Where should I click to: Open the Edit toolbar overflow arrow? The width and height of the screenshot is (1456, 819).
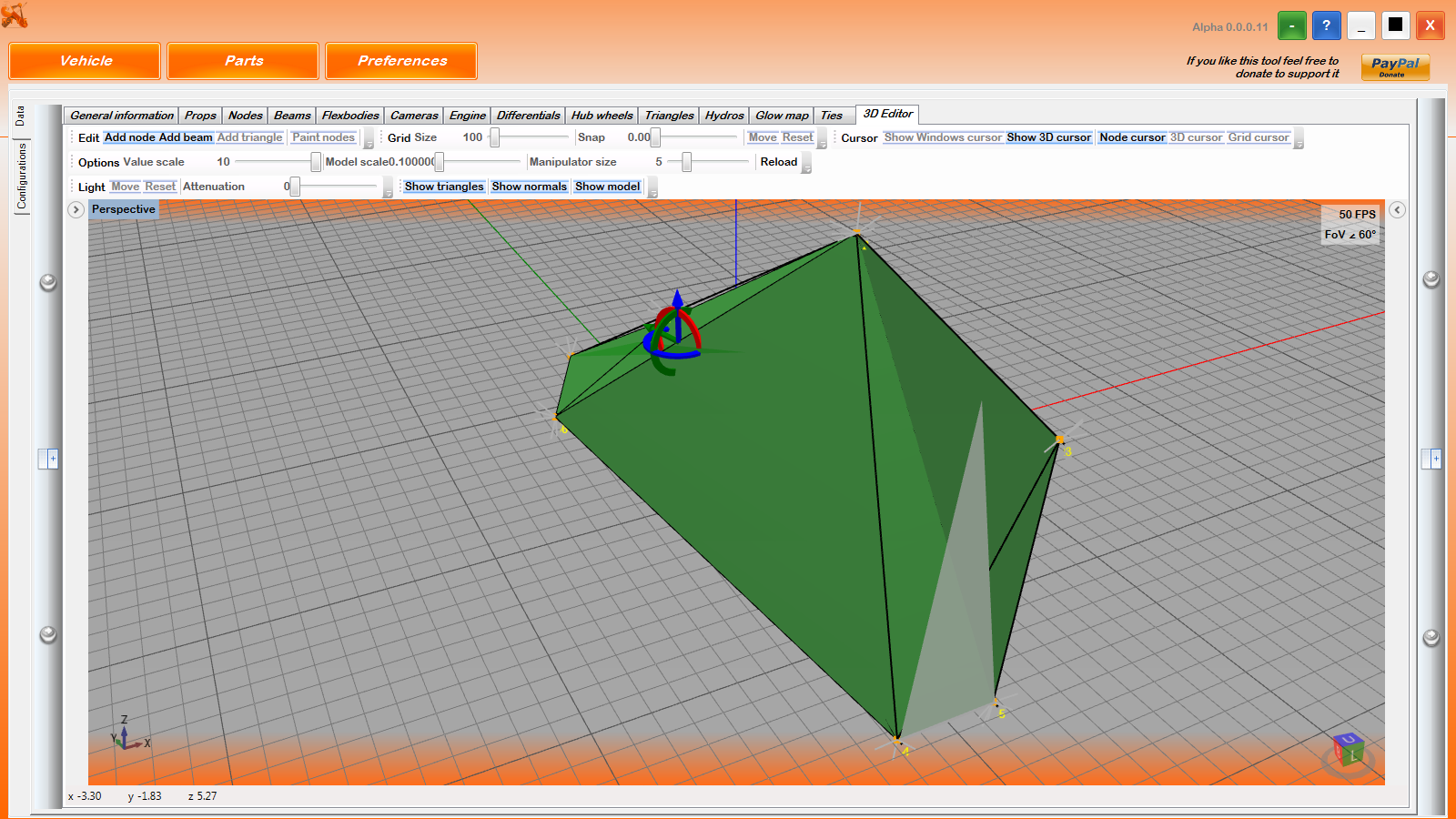369,139
